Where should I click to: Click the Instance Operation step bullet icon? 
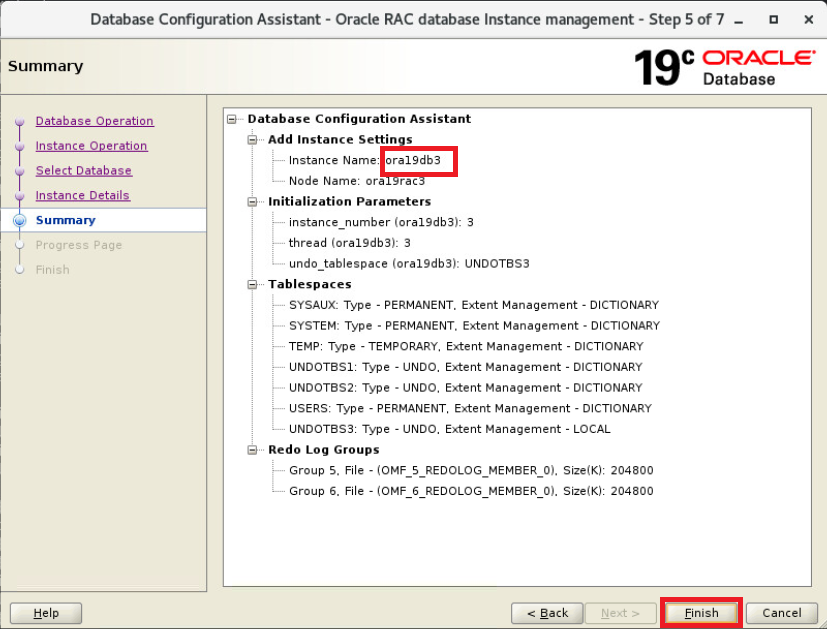click(20, 147)
